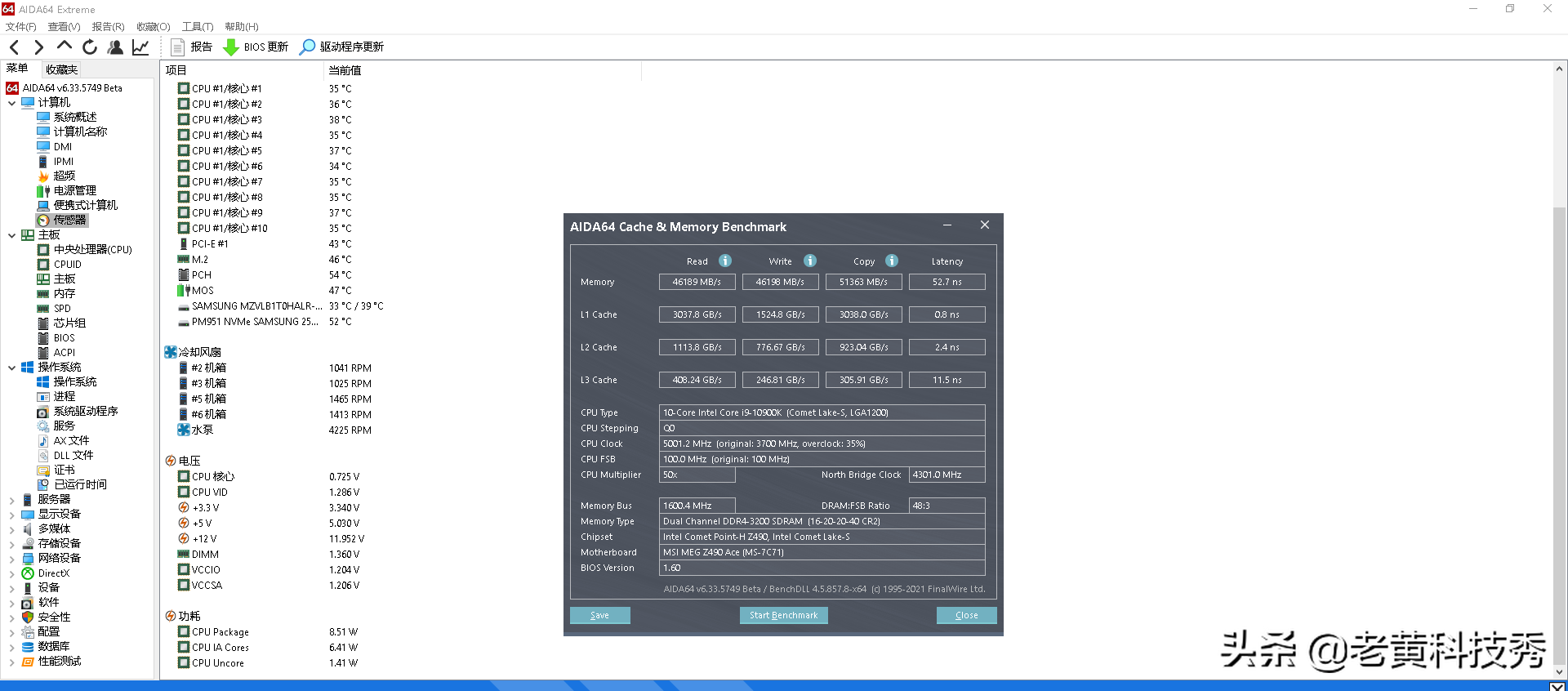Viewport: 1568px width, 691px height.
Task: Click 驱动程序更新 driver update button
Action: point(341,47)
